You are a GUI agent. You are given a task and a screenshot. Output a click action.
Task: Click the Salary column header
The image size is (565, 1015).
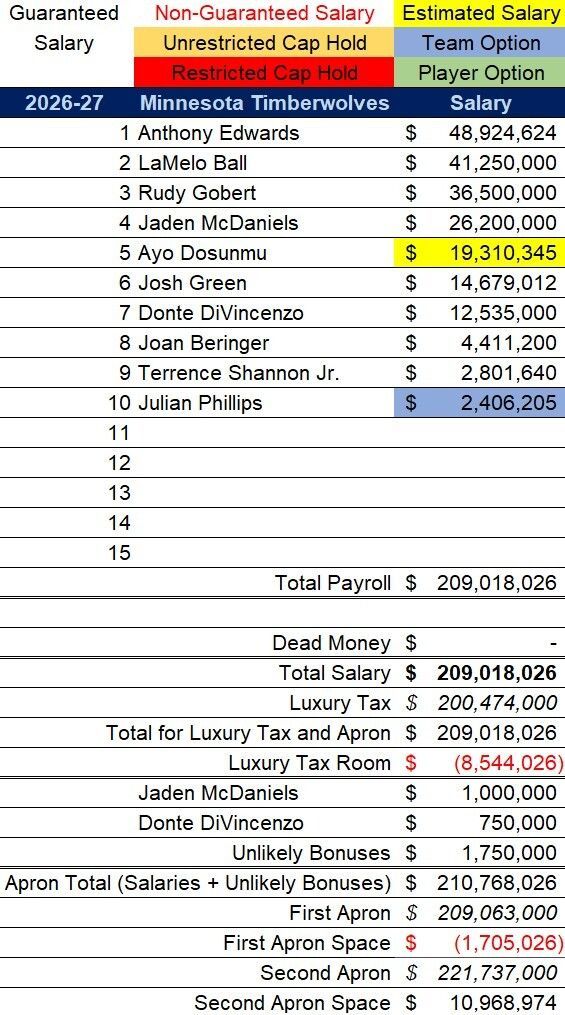480,103
